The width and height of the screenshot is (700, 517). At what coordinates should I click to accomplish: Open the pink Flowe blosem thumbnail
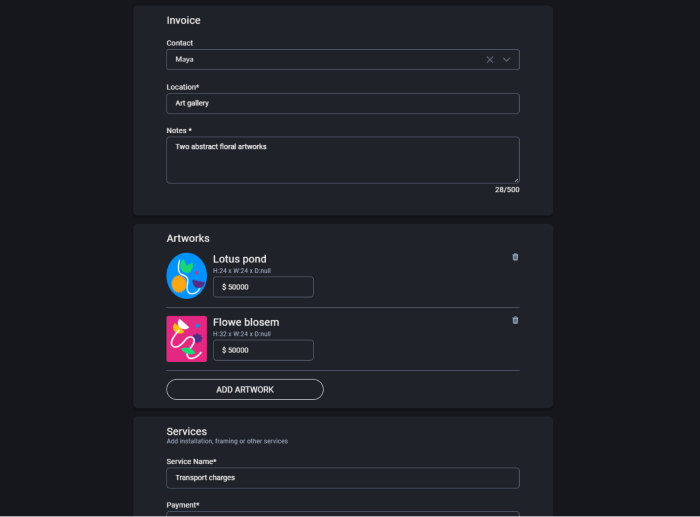pyautogui.click(x=187, y=339)
